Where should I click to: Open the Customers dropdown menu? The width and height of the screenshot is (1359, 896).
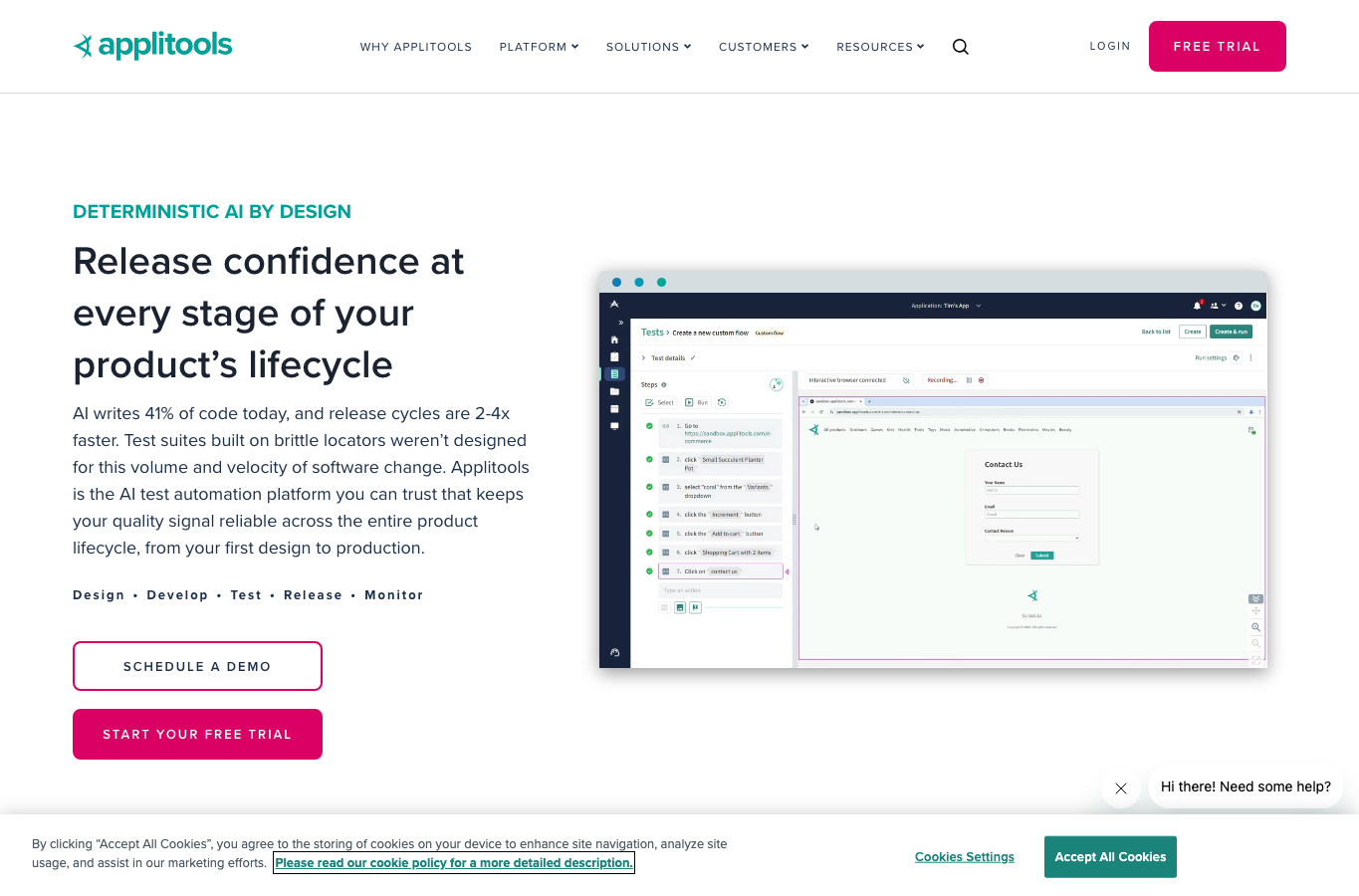click(x=764, y=47)
